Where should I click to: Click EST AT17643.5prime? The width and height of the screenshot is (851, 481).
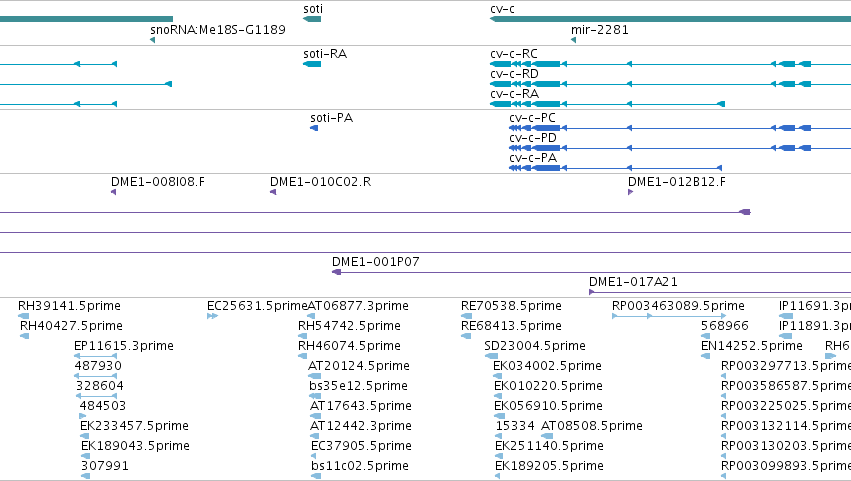360,406
